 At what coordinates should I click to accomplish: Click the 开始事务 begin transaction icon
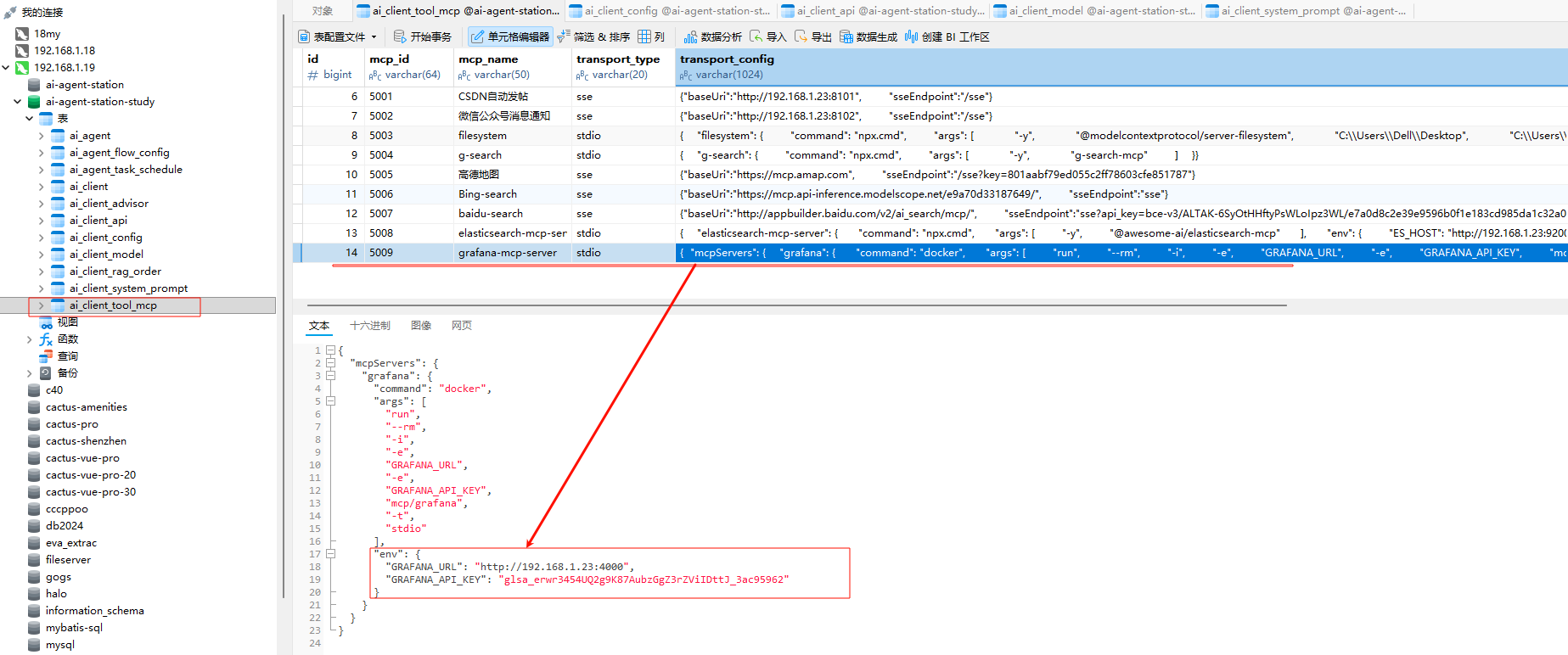click(x=401, y=36)
